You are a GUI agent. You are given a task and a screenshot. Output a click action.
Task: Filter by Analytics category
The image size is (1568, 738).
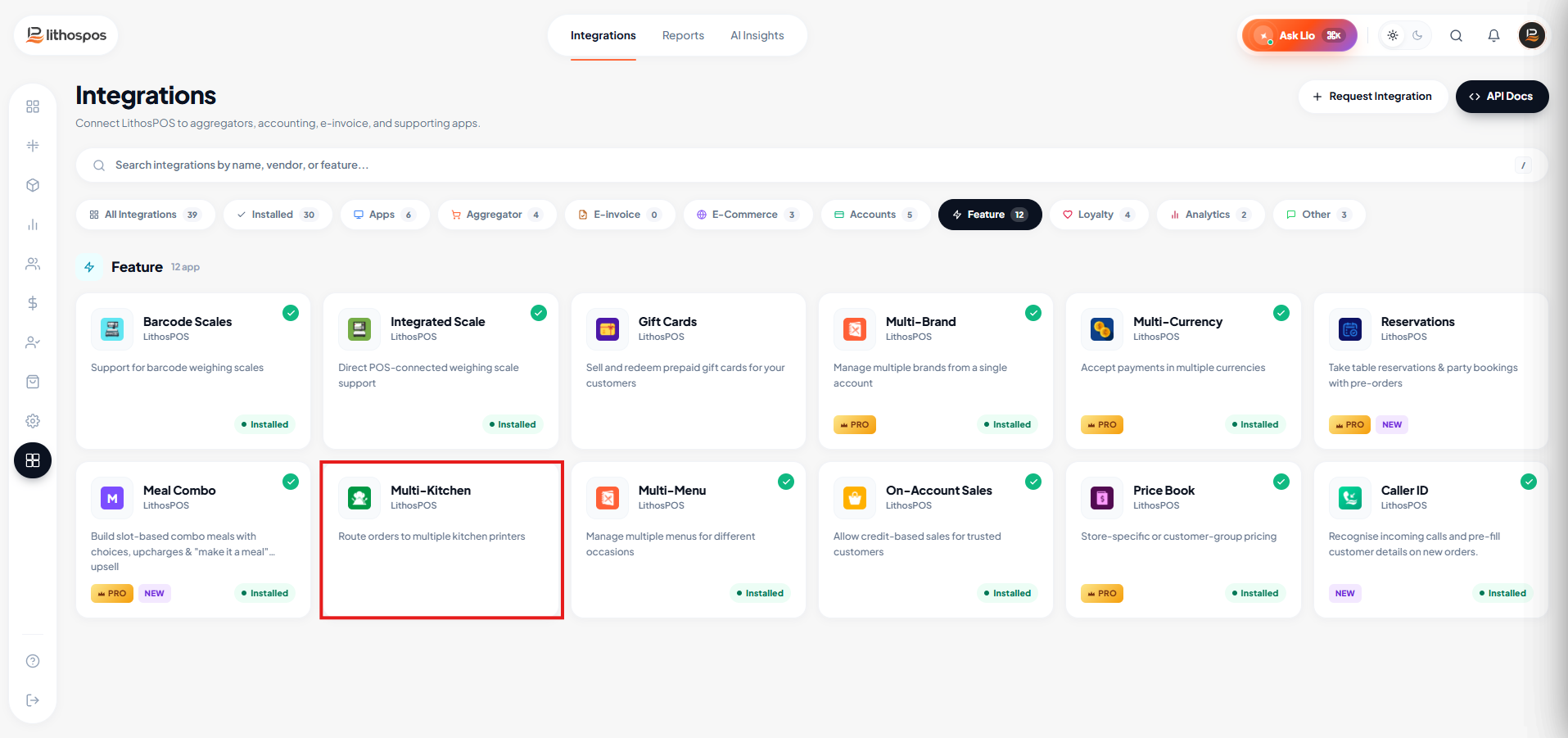(x=1210, y=215)
